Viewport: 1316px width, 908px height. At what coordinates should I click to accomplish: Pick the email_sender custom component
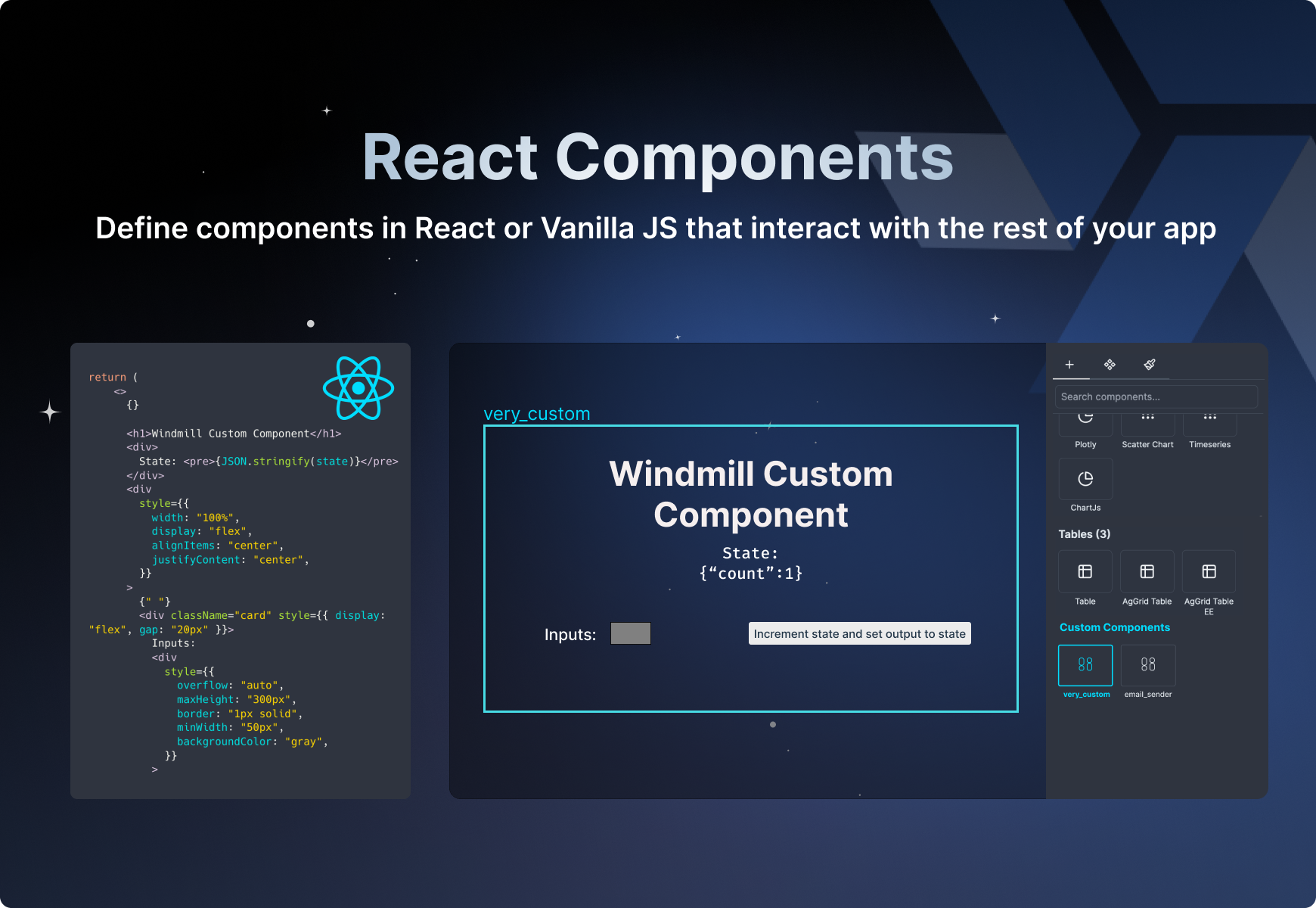pos(1148,666)
